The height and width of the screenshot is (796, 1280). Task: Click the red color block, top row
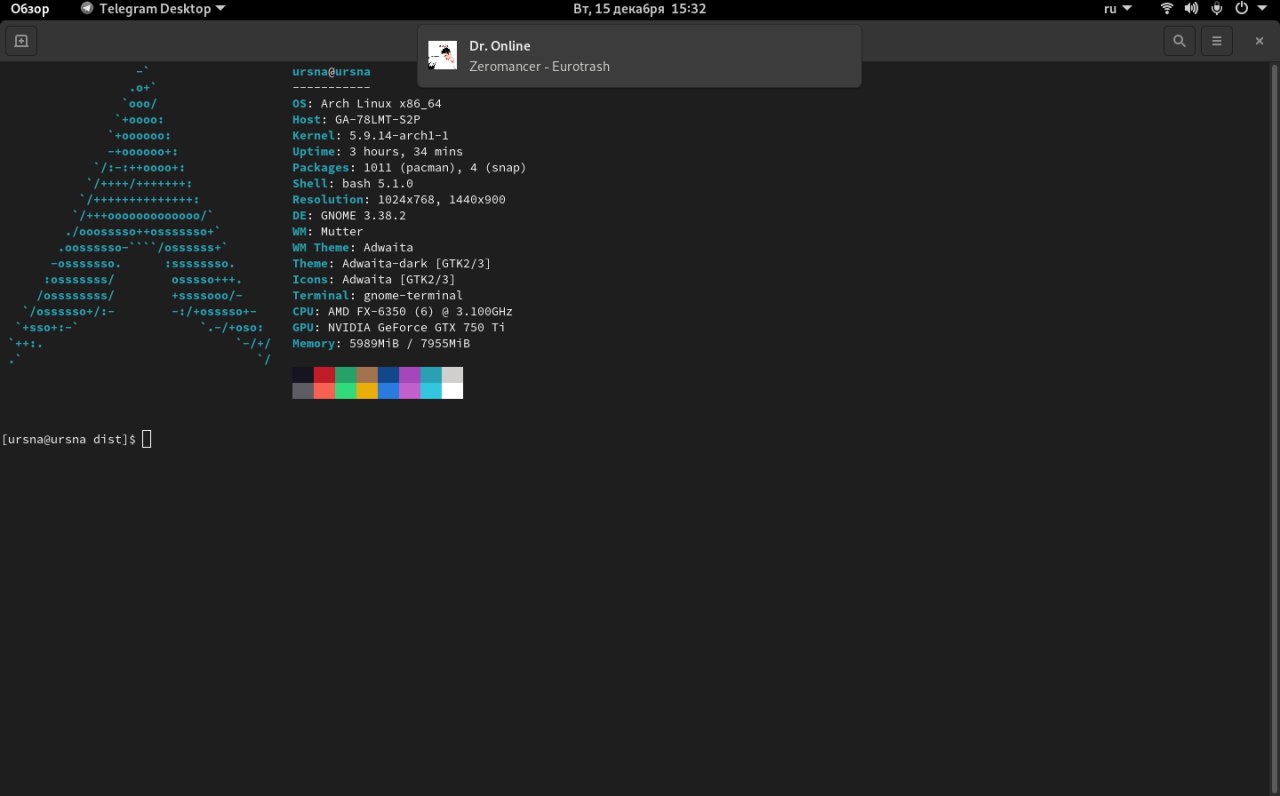click(x=324, y=375)
